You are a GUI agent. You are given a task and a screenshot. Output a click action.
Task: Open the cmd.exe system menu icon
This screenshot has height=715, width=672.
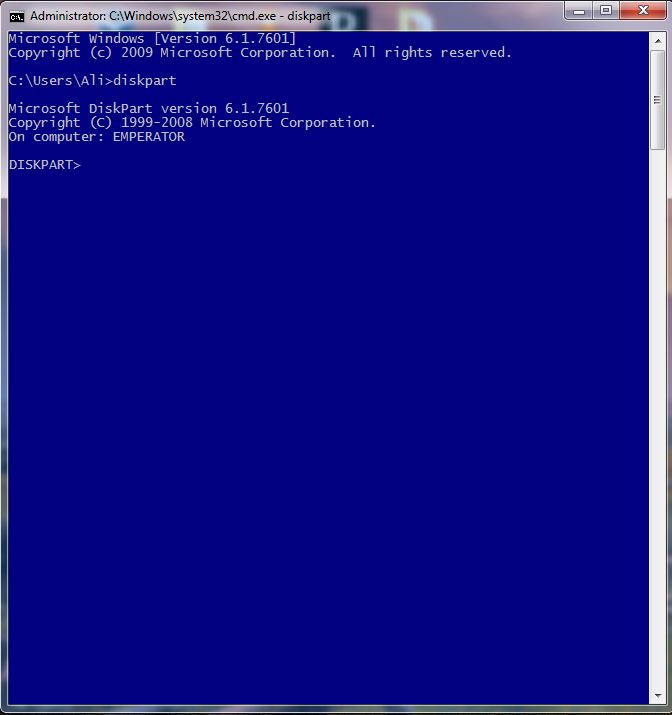click(x=17, y=17)
